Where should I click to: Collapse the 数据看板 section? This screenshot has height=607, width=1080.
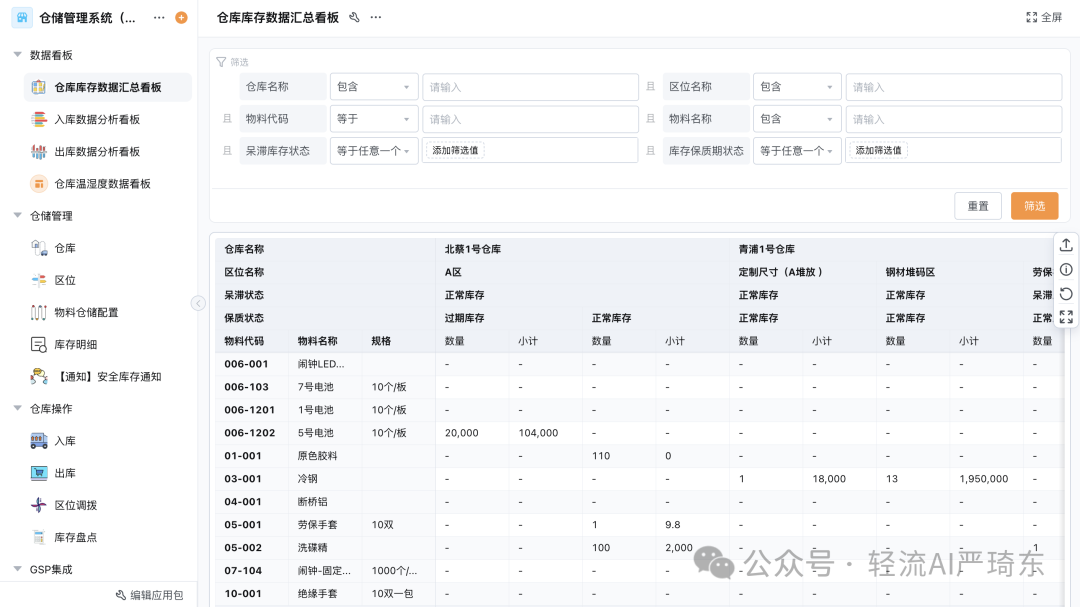coord(16,55)
